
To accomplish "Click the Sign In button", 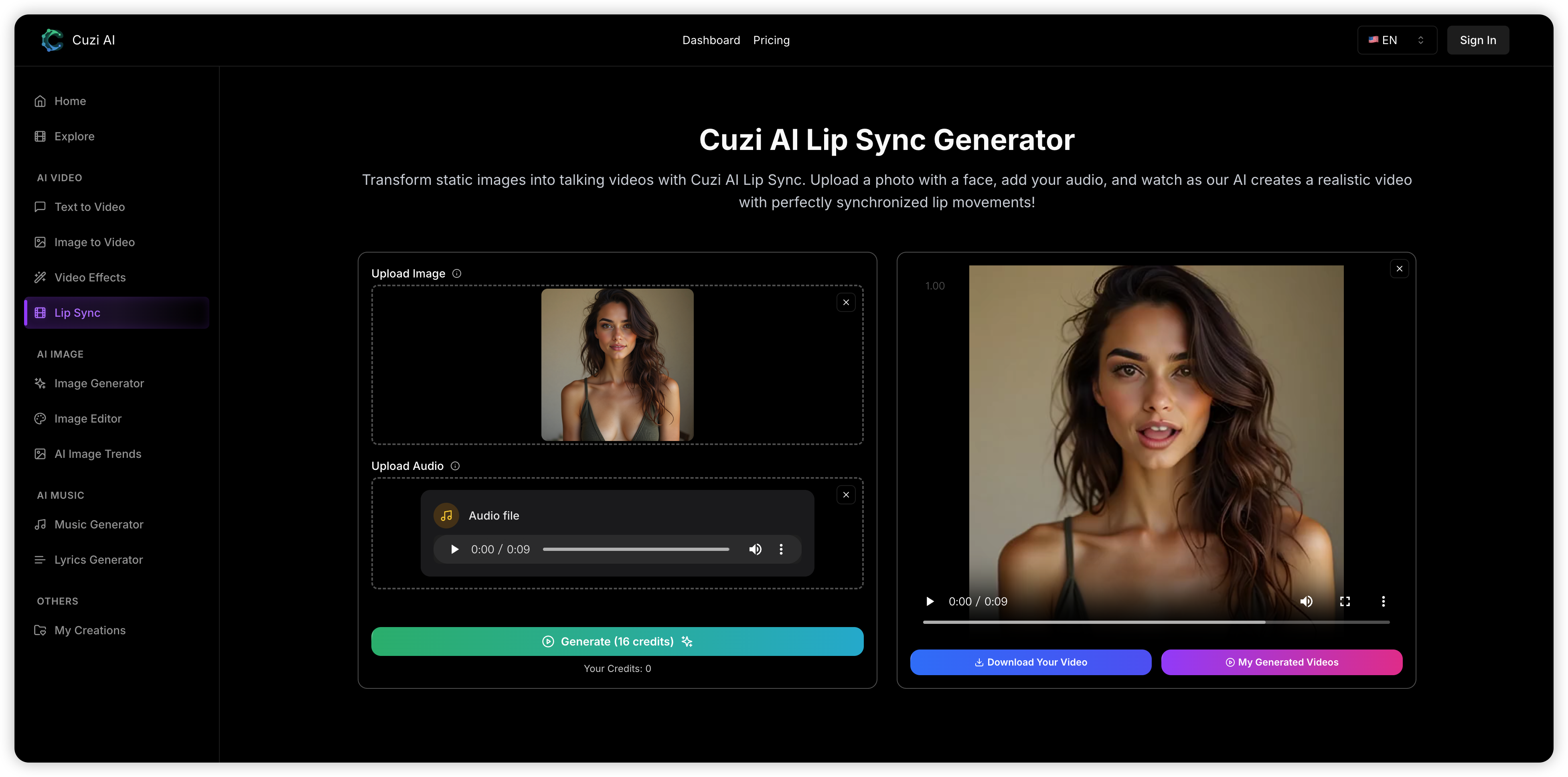I will pos(1478,40).
